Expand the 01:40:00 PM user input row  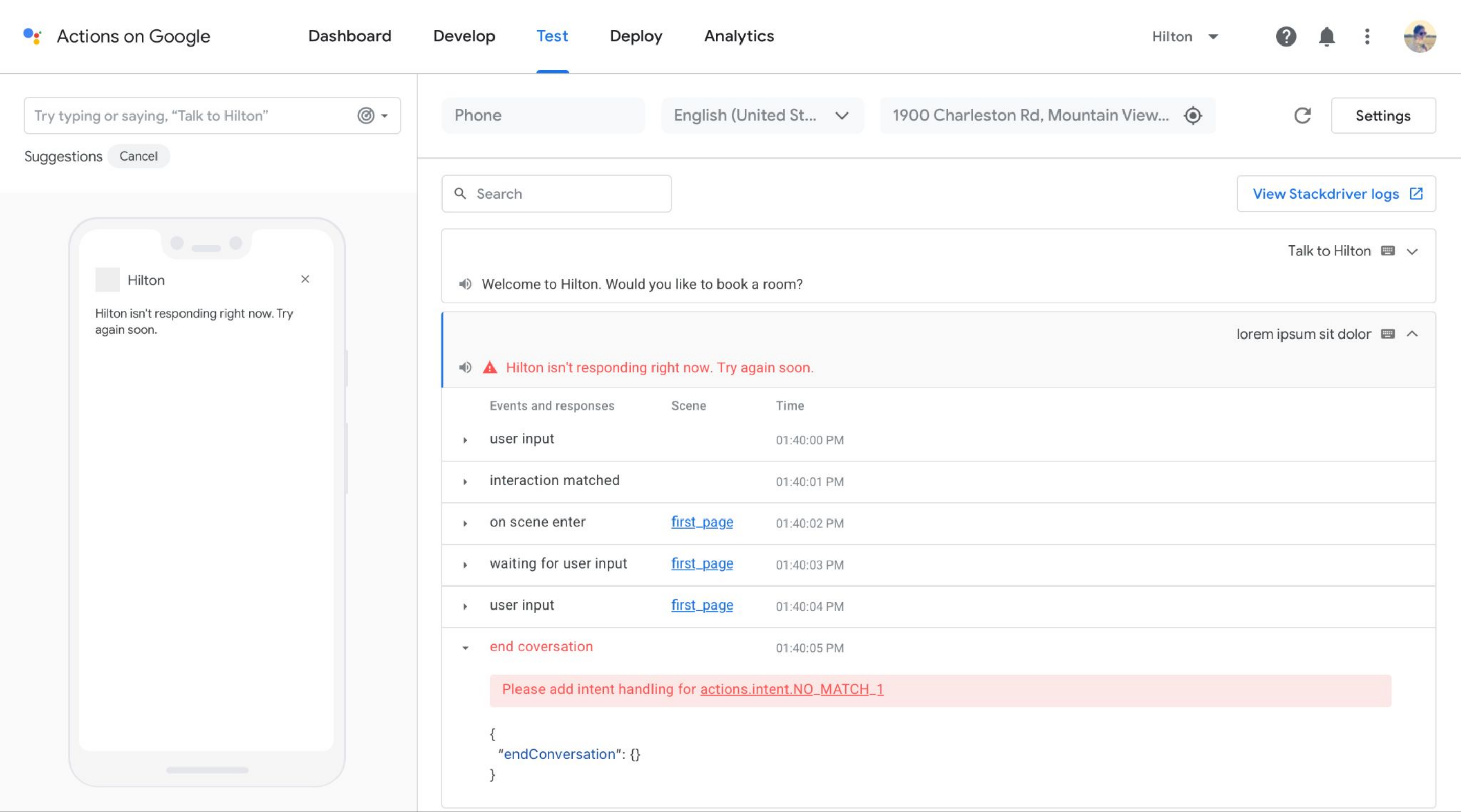(x=465, y=440)
